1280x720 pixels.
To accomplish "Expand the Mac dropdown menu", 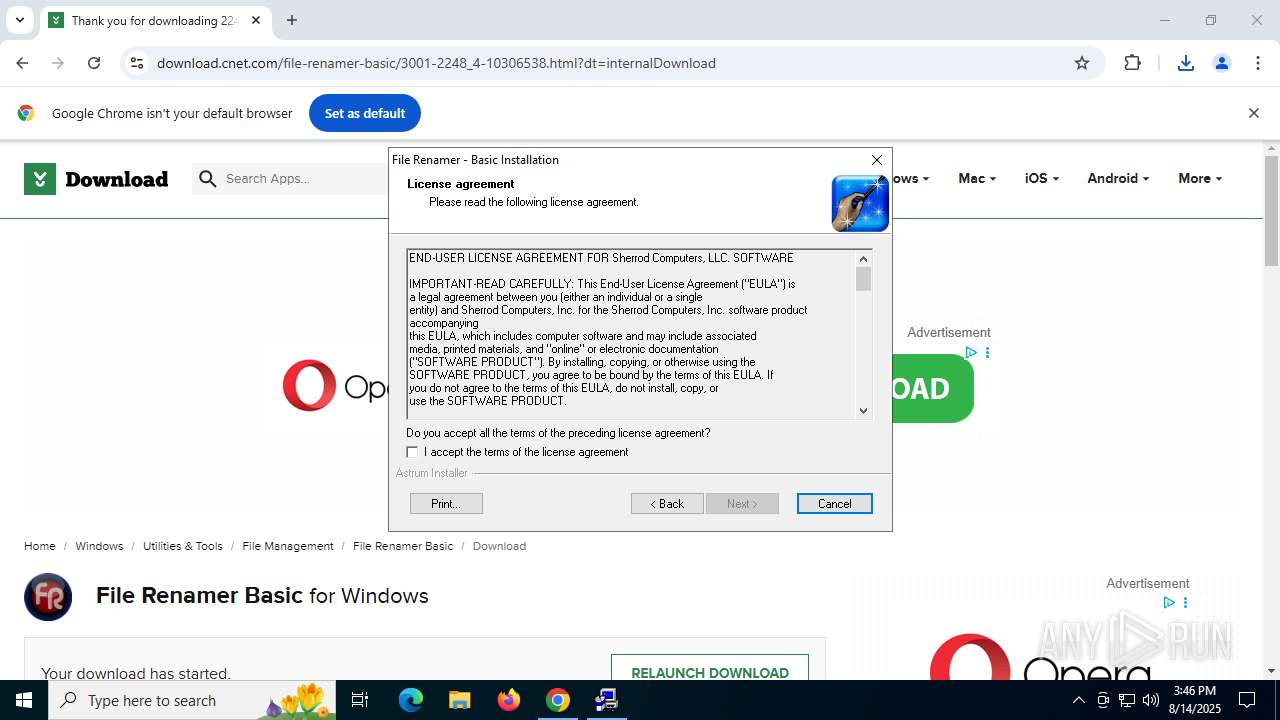I will tap(977, 178).
